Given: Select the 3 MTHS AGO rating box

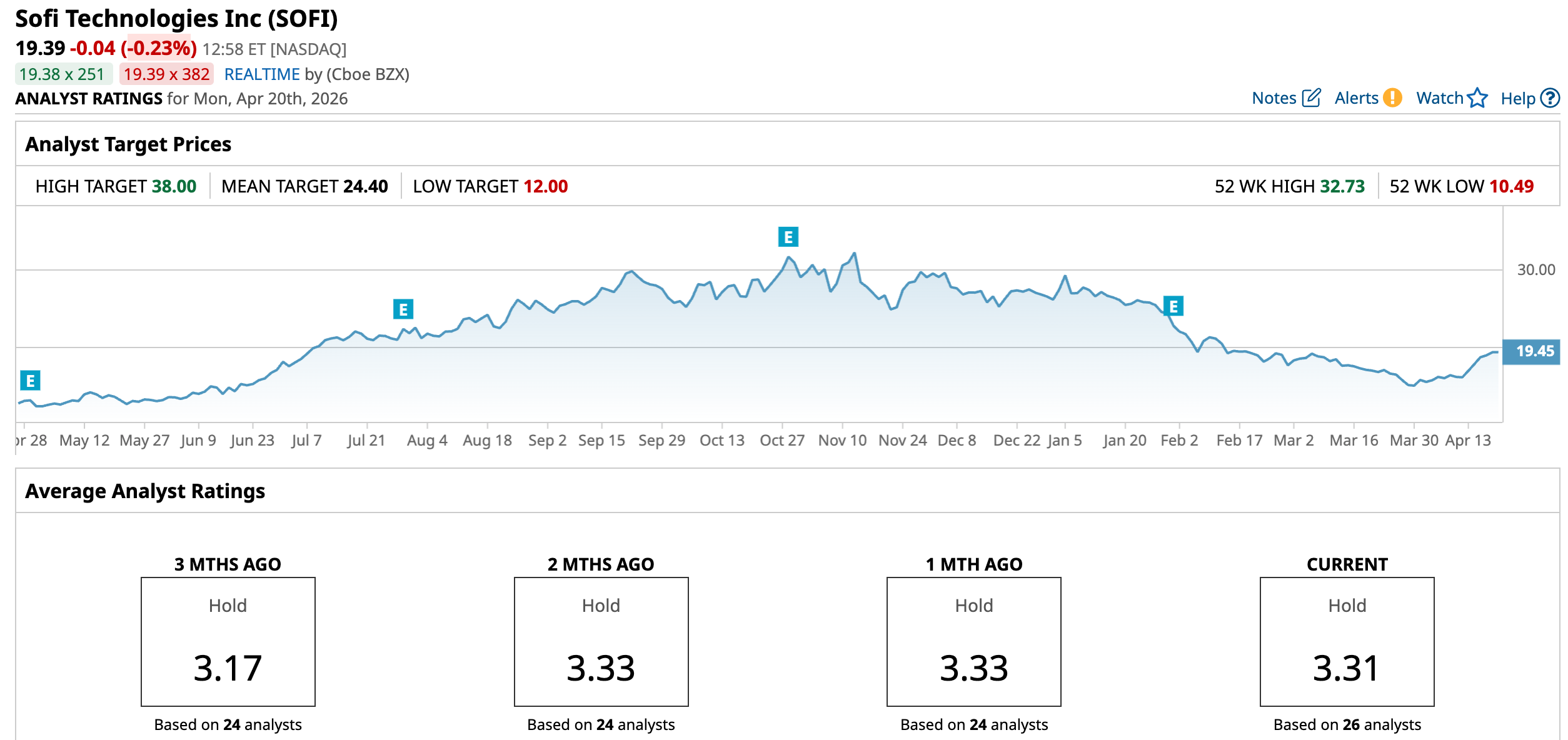Looking at the screenshot, I should (x=228, y=642).
